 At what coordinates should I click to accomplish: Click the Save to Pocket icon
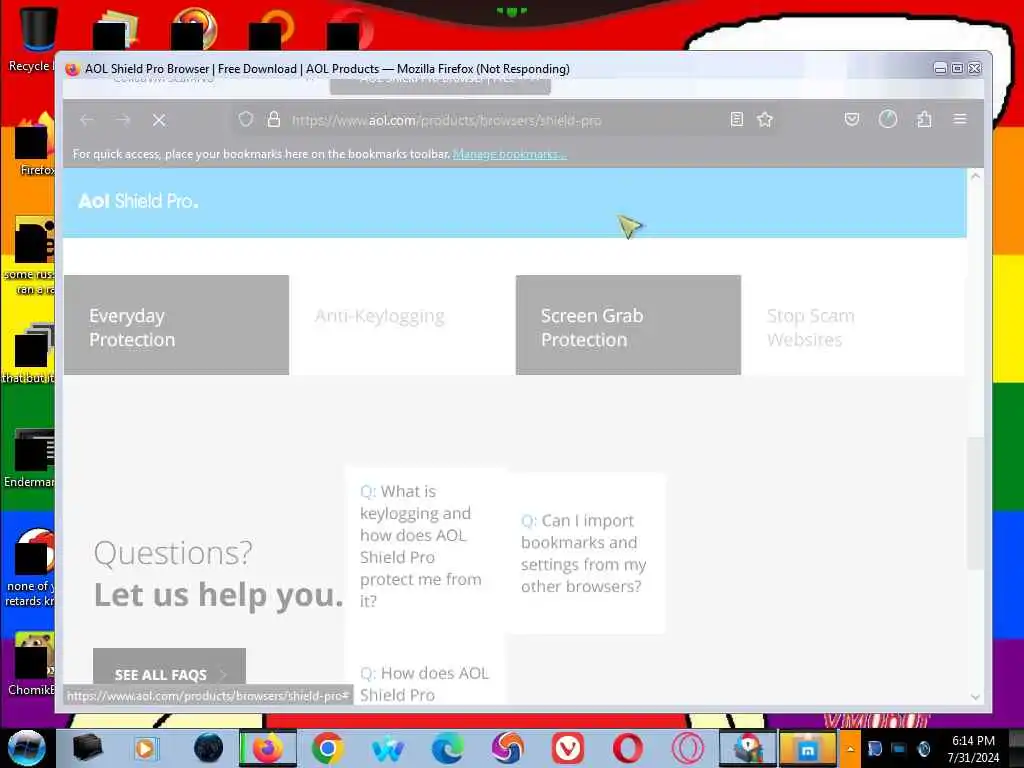(852, 120)
